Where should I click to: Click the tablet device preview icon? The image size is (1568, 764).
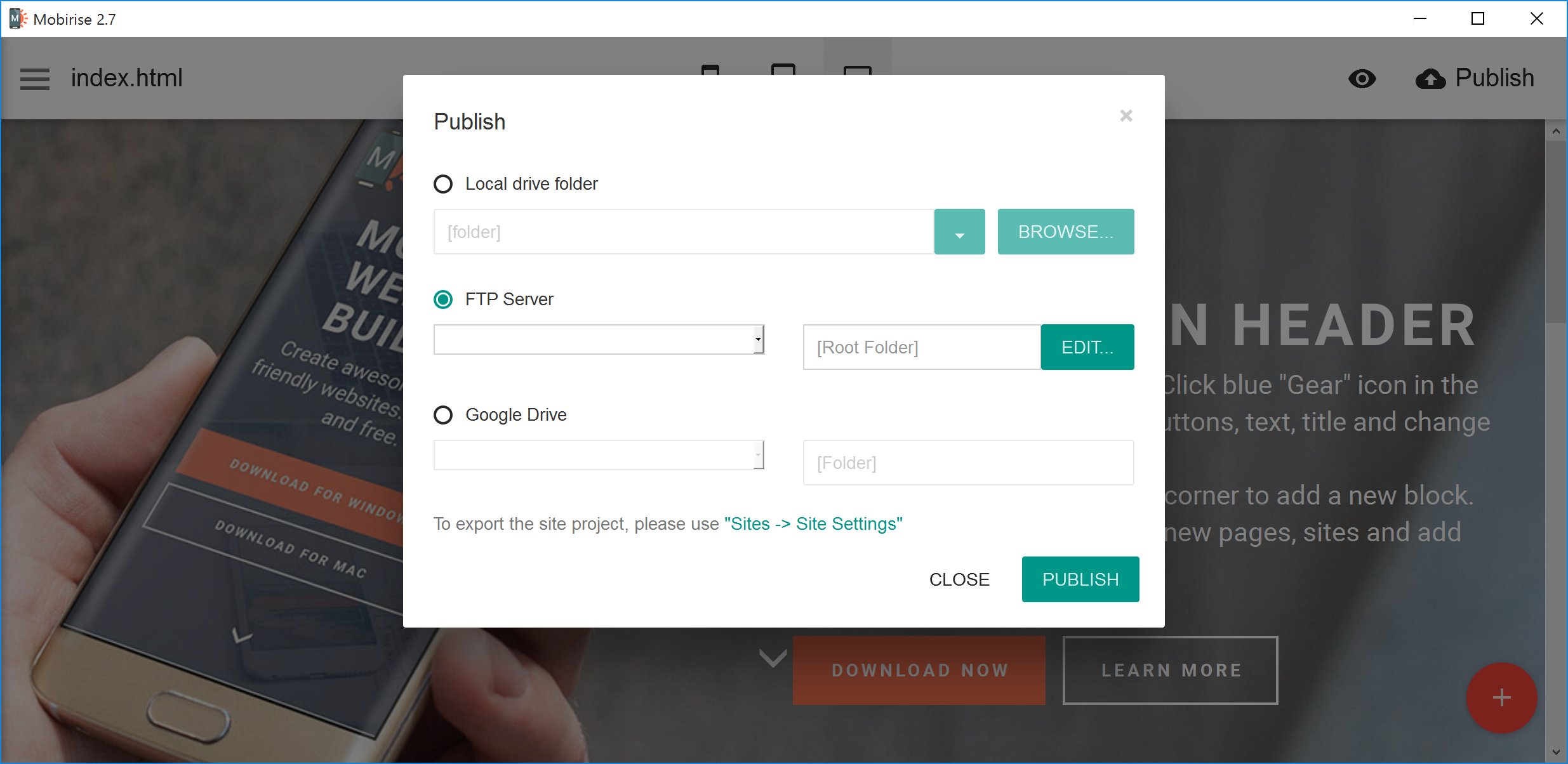pyautogui.click(x=783, y=79)
